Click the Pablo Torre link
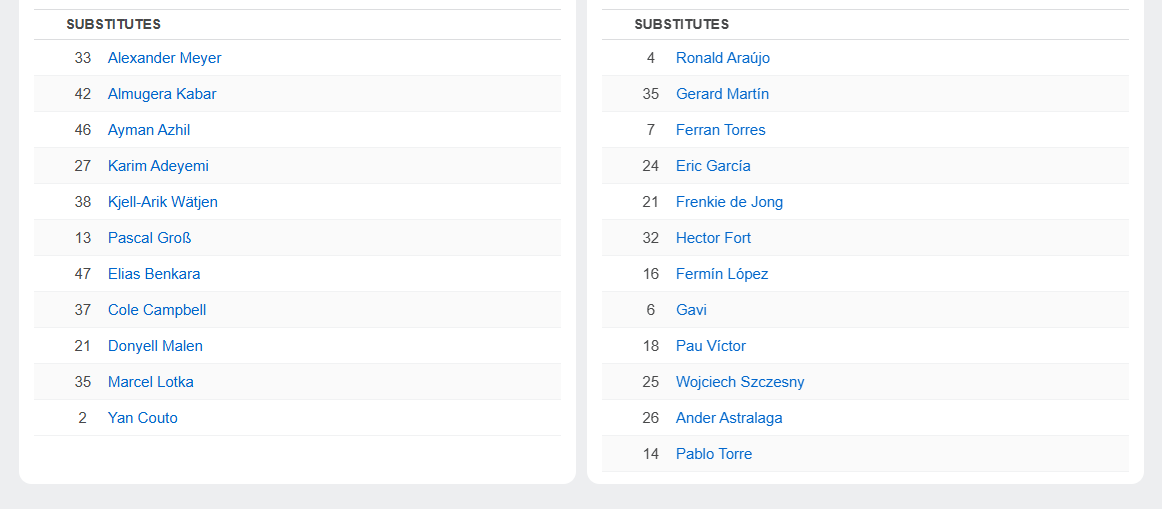This screenshot has height=509, width=1162. (714, 454)
